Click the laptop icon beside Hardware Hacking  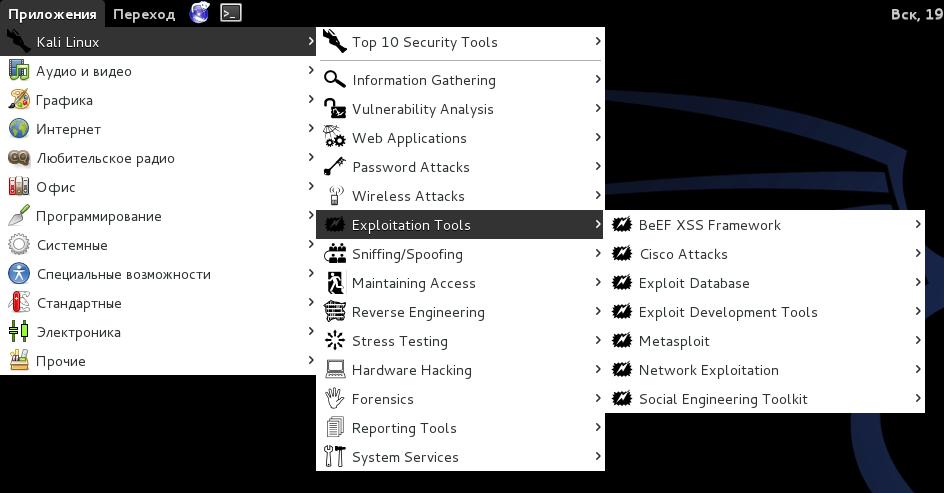335,370
